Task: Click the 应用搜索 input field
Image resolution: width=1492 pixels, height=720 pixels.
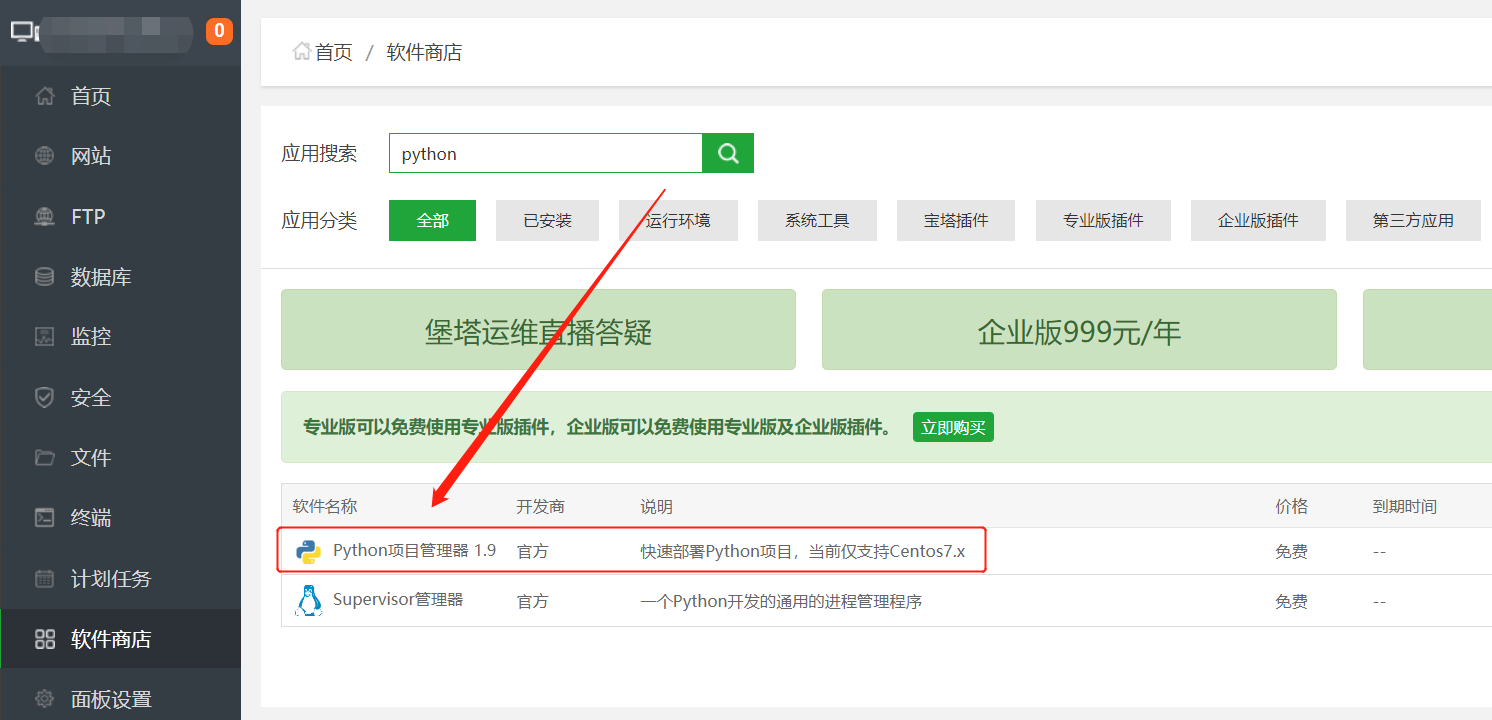Action: 545,153
